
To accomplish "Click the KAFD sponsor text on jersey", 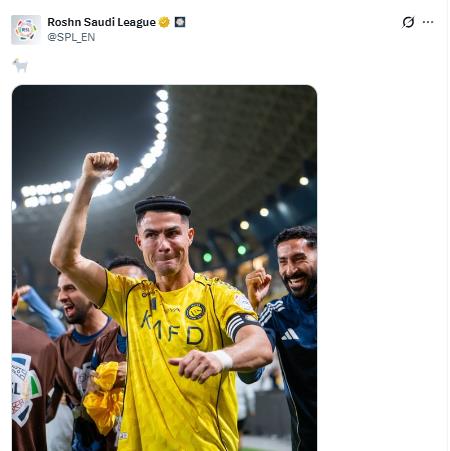I will coord(172,329).
